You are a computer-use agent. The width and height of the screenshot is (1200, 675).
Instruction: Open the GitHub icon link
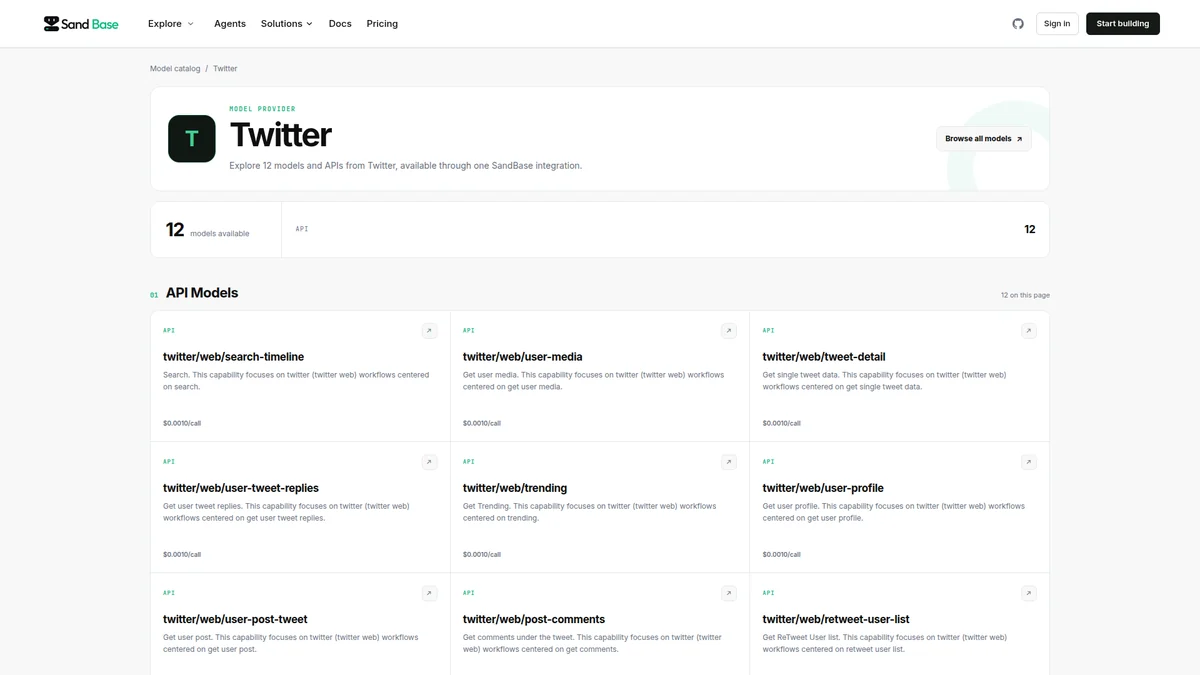coord(1018,23)
